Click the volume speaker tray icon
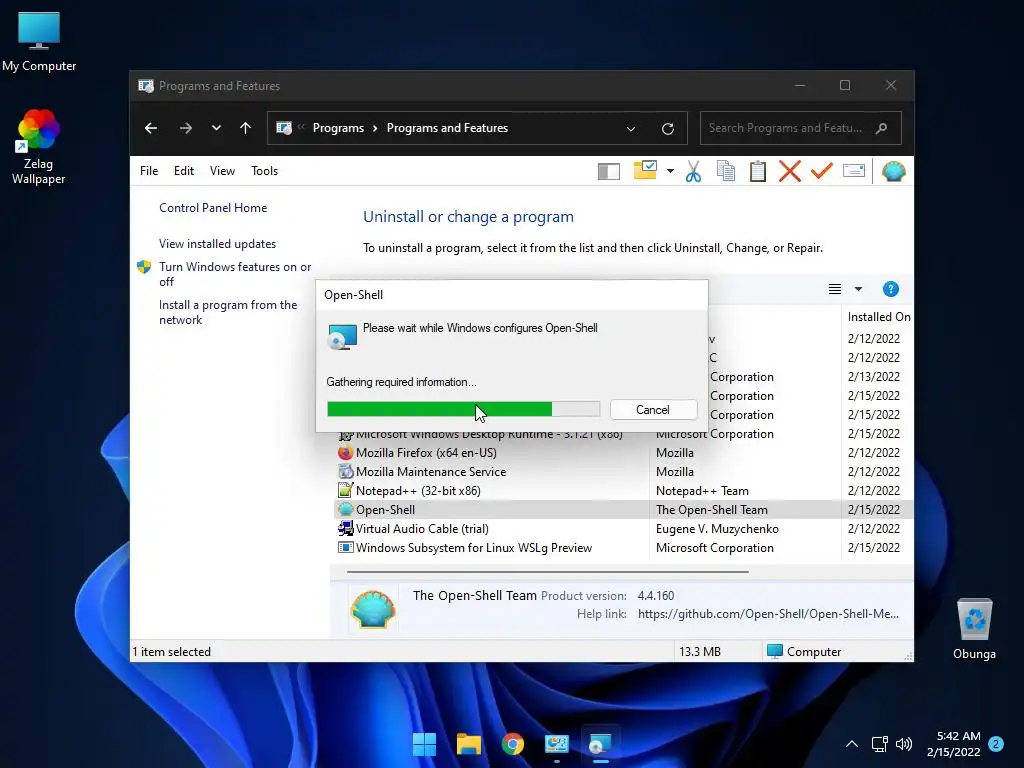 click(904, 744)
